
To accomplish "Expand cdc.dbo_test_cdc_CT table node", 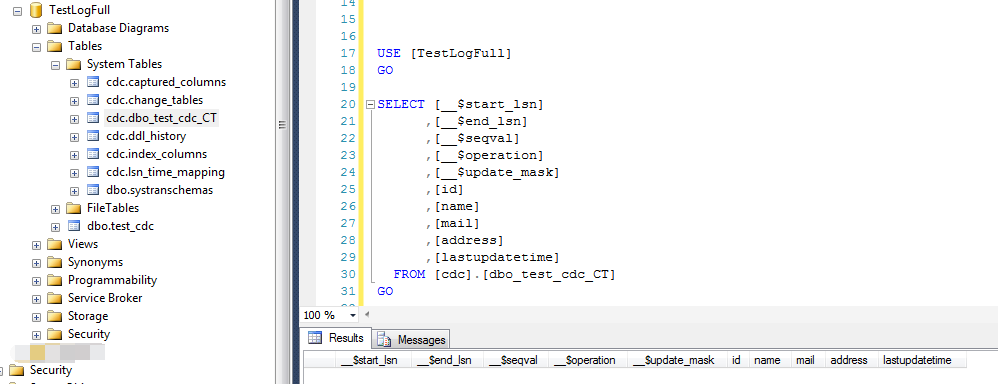I will [74, 118].
